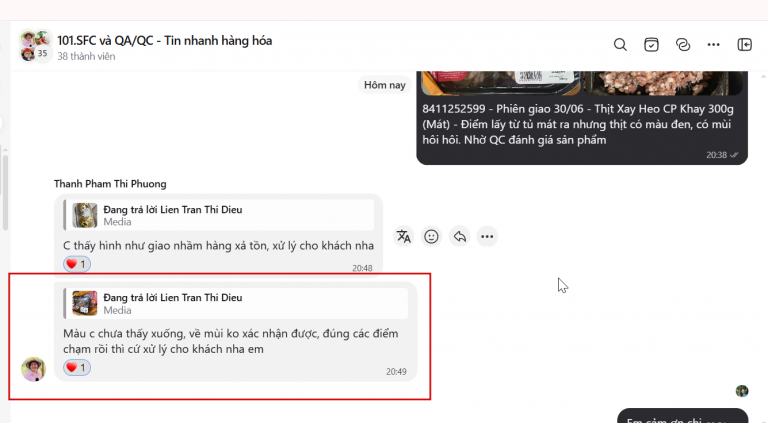Click the group link icon in header
Viewport: 768px width, 423px height.
(x=683, y=45)
